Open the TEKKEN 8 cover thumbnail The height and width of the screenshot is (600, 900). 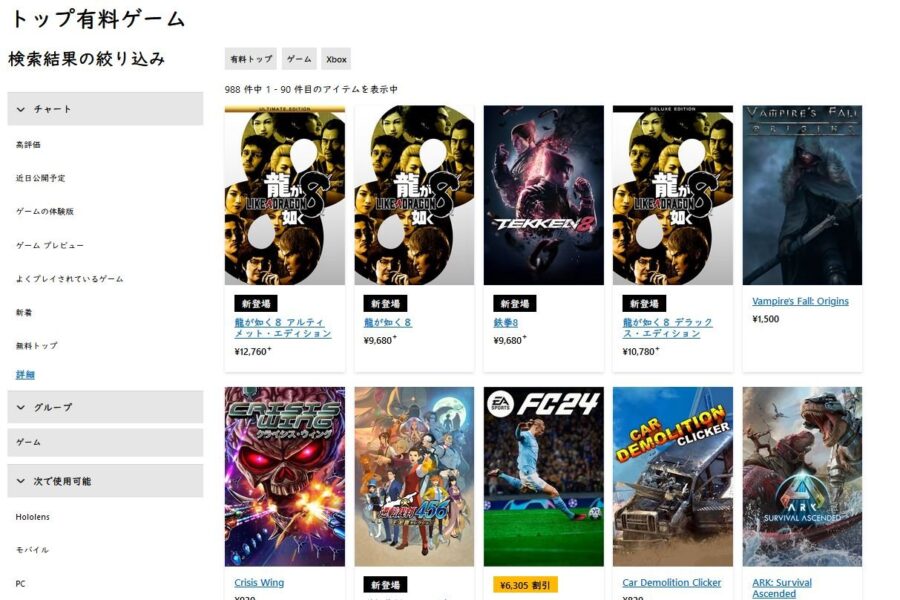click(544, 195)
